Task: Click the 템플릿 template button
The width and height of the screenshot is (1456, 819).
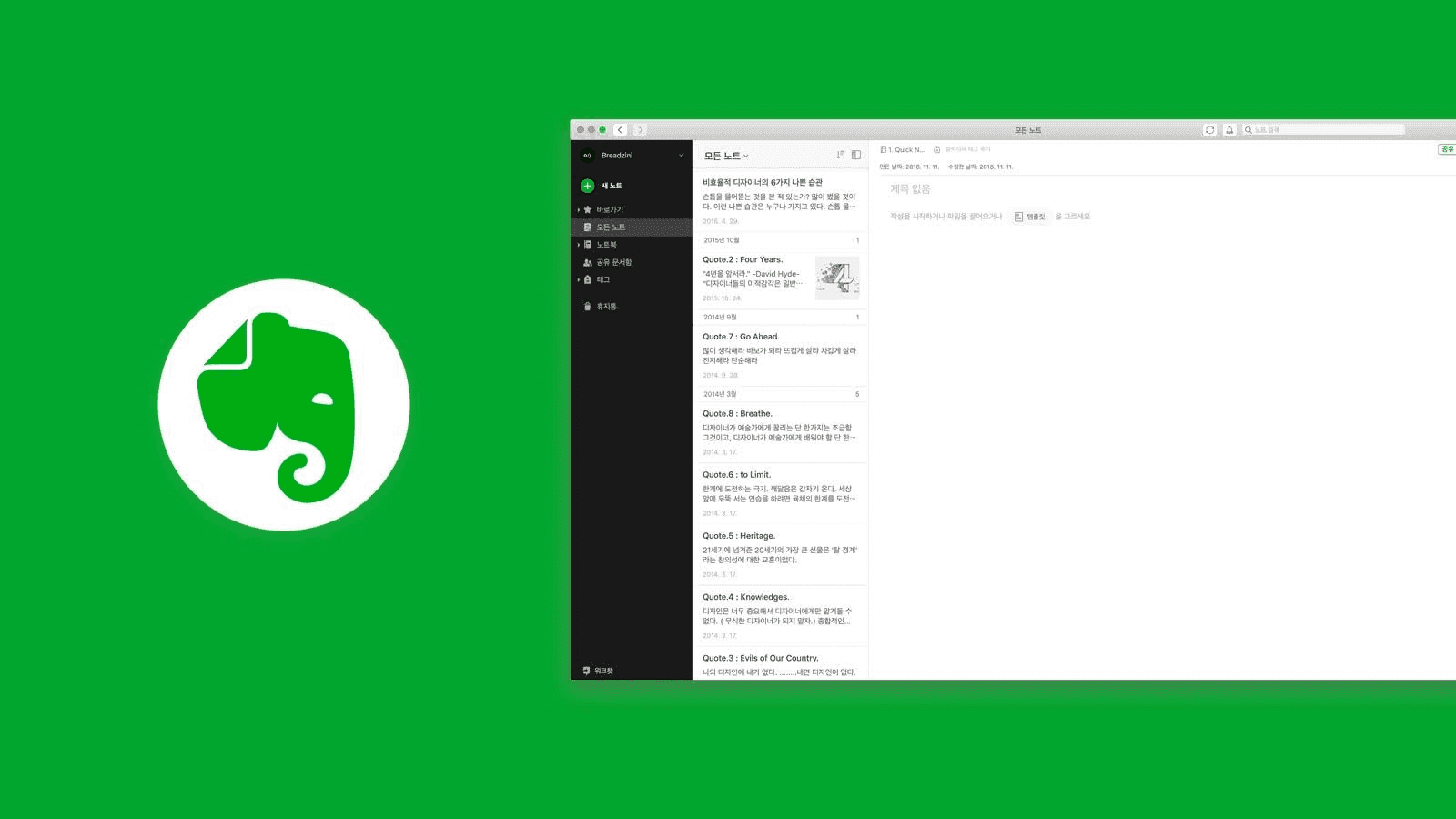Action: coord(1029,217)
